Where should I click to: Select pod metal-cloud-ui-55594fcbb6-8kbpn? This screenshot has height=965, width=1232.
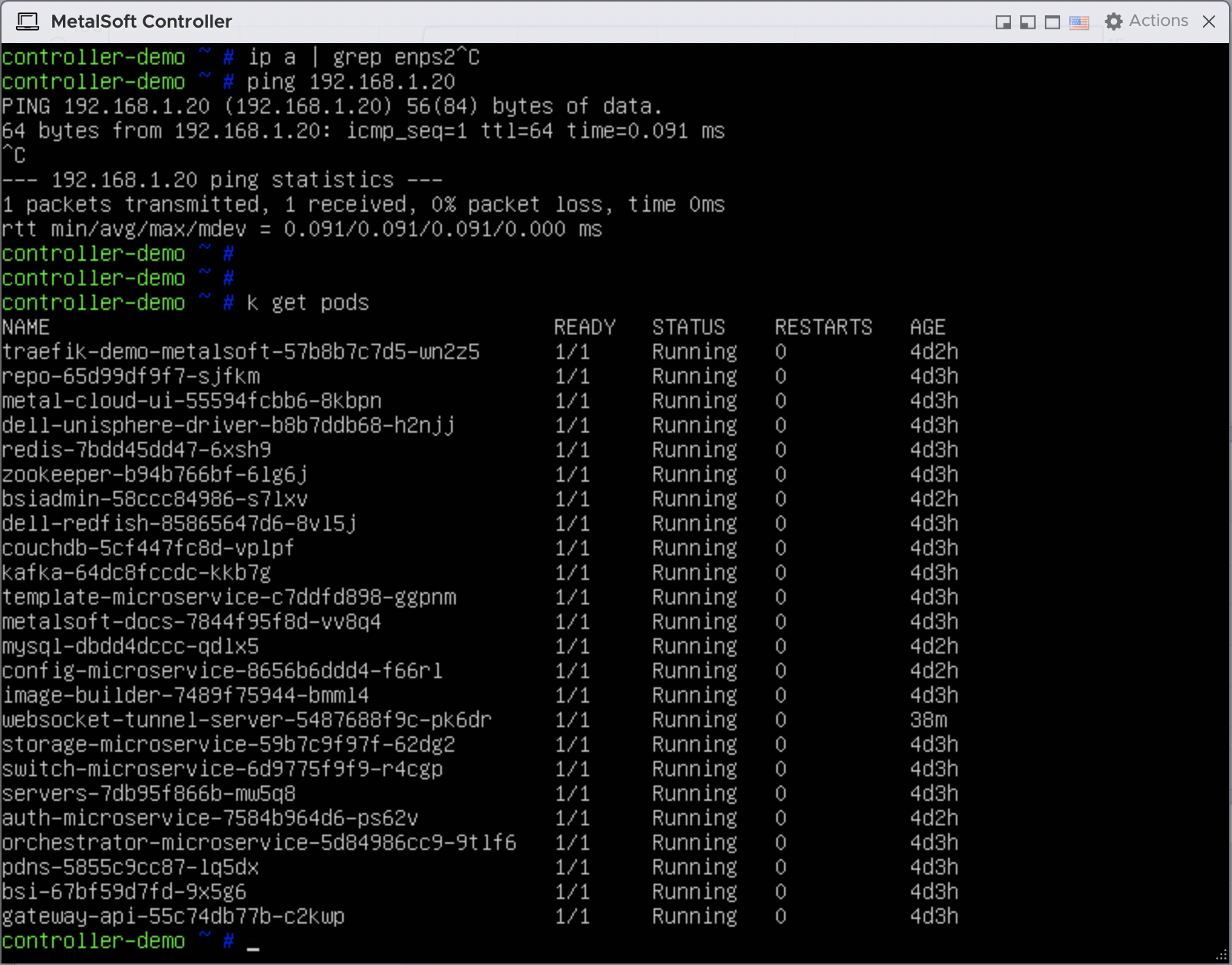pos(192,401)
